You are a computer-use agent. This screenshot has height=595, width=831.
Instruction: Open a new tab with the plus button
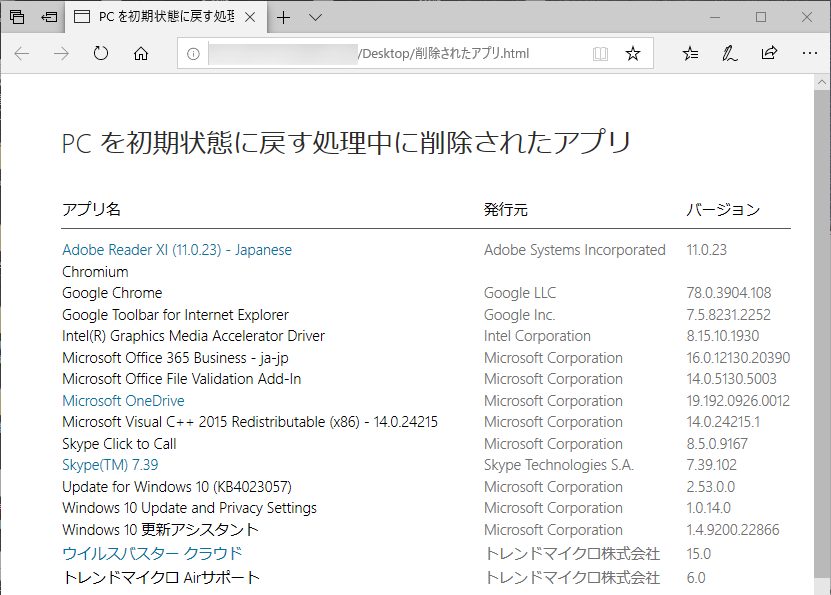(x=284, y=17)
